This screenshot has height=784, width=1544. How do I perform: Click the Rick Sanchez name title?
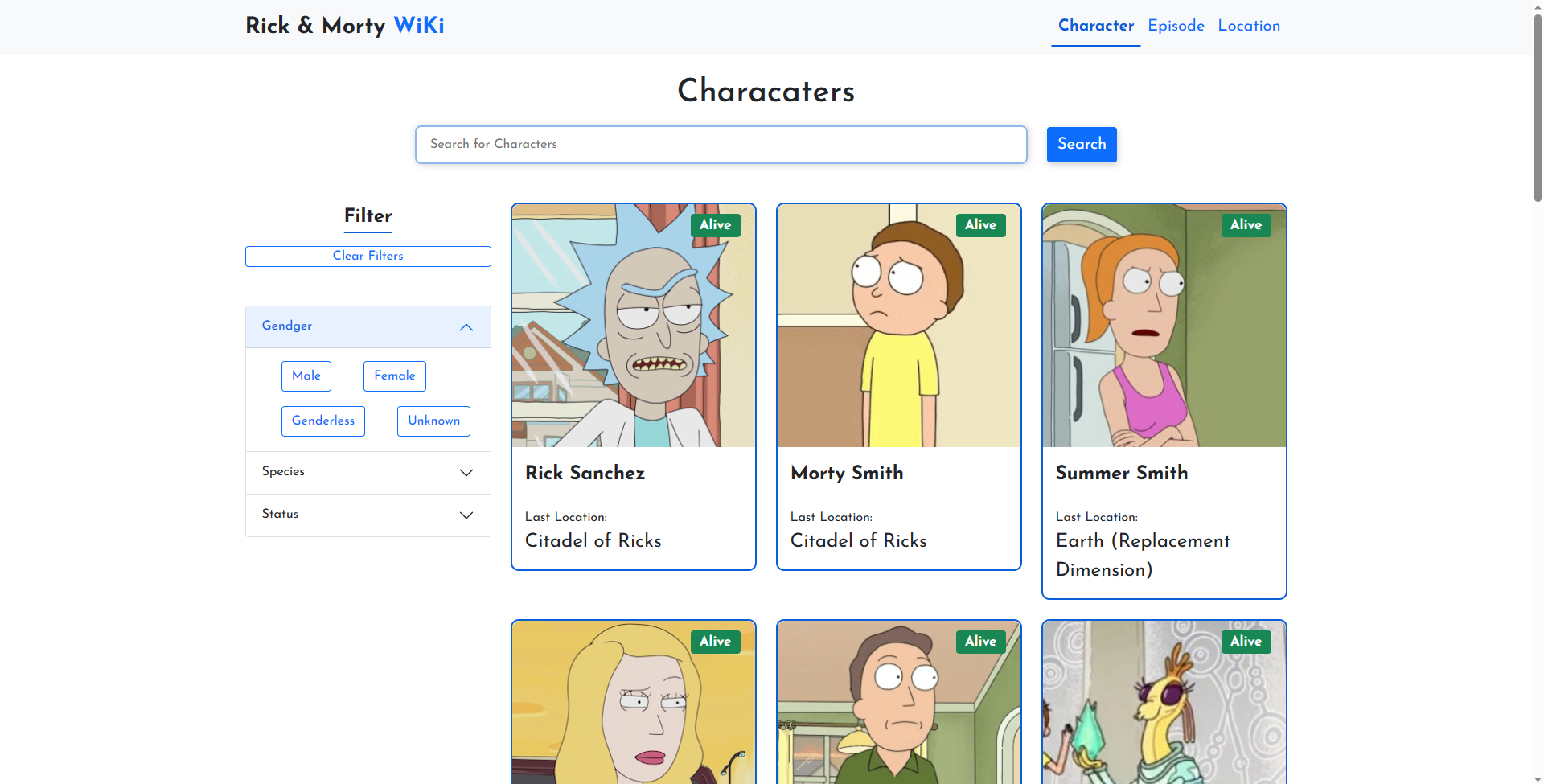[585, 473]
